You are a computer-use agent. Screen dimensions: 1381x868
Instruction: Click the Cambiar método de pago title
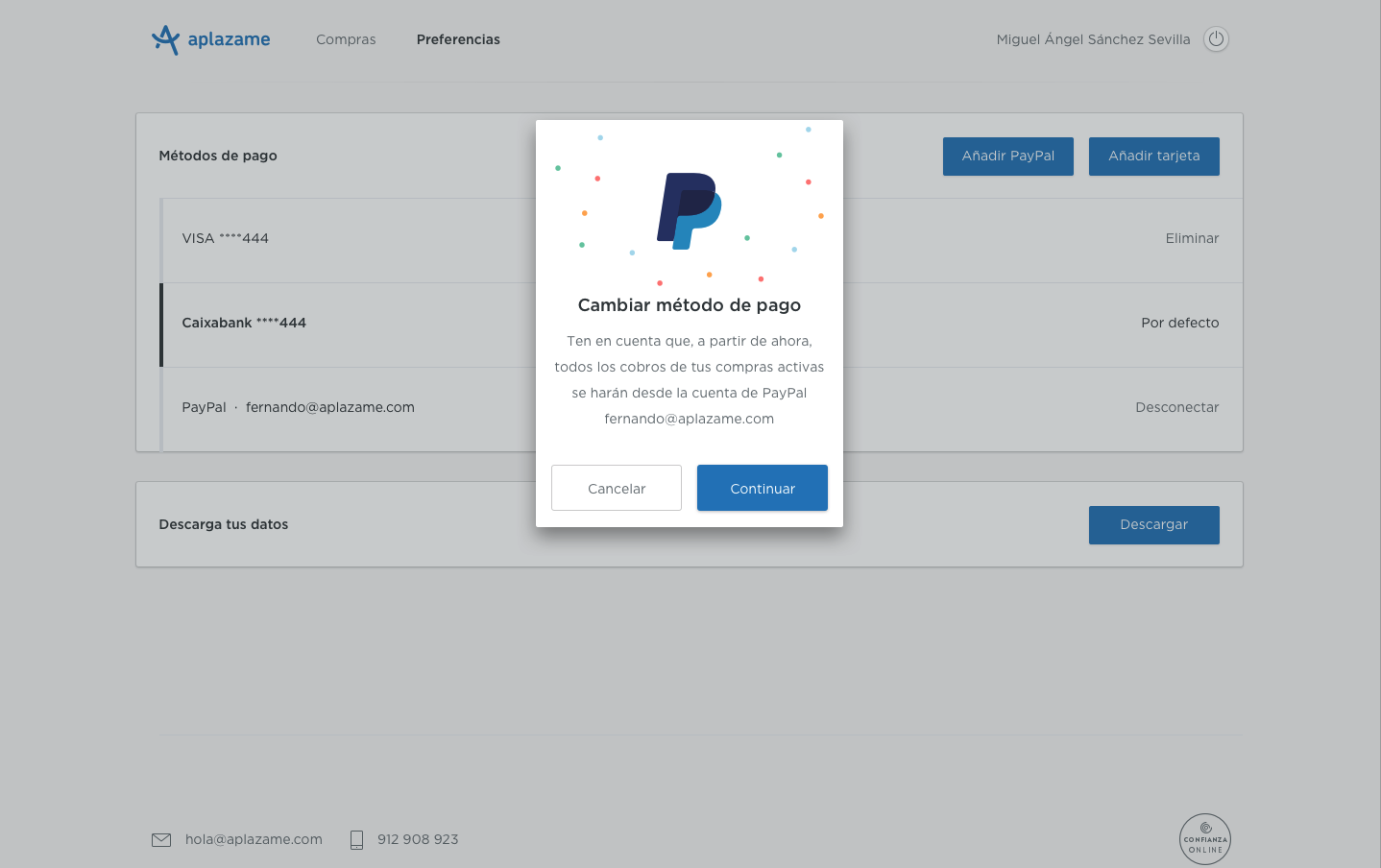[690, 305]
